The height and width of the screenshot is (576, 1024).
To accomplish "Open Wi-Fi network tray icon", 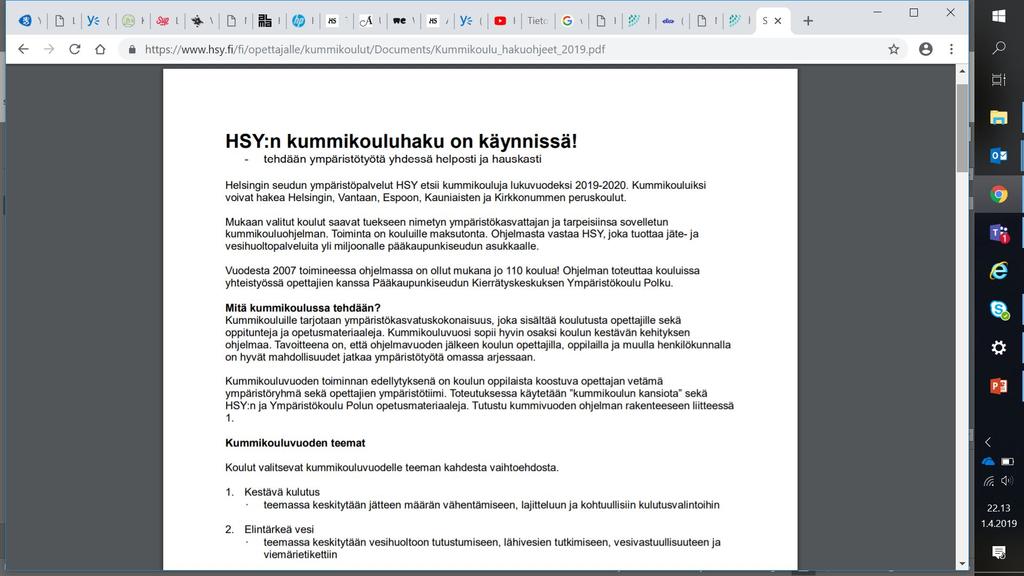I will [x=989, y=481].
